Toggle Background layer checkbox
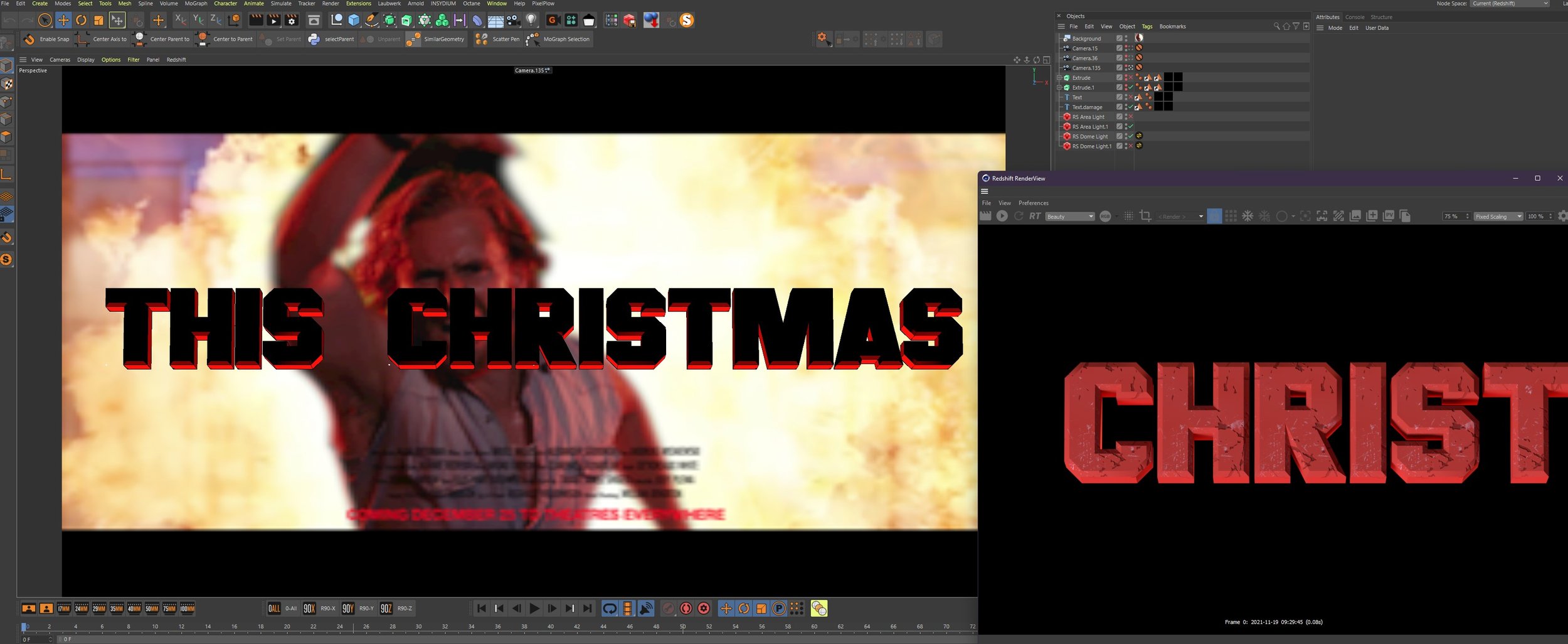 click(x=1119, y=38)
